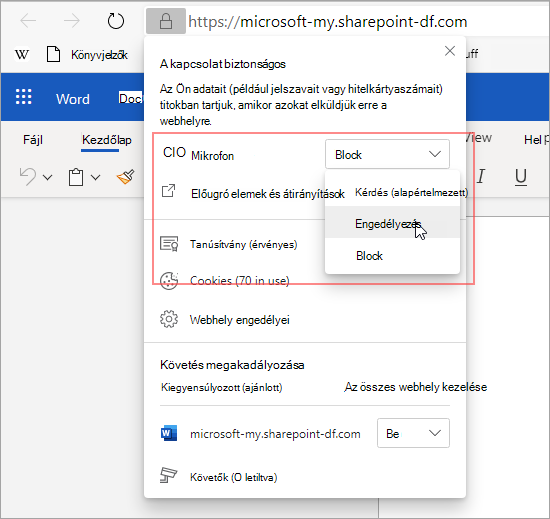Toggle Underline formatting
The width and height of the screenshot is (550, 519).
(521, 176)
